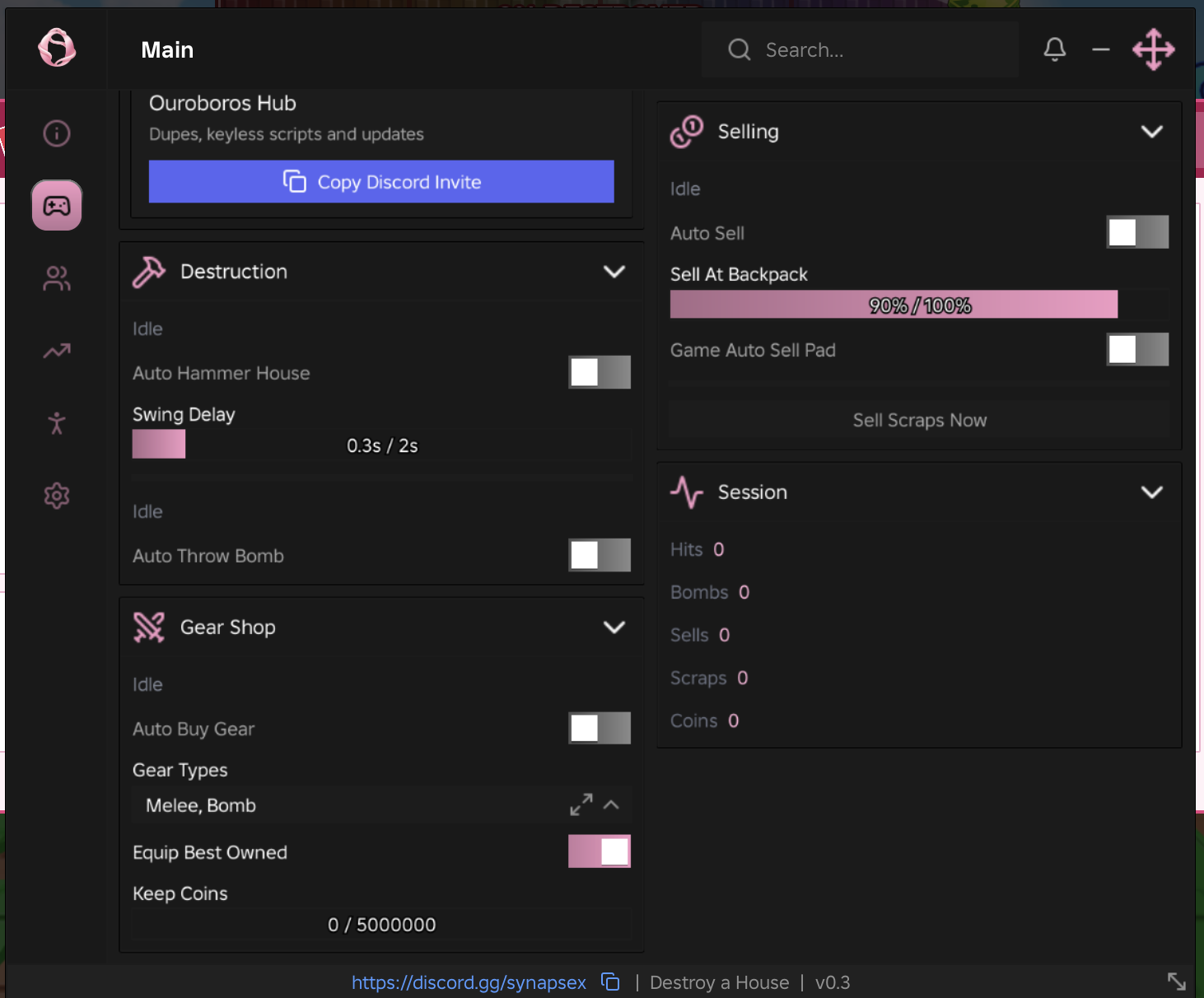The image size is (1204, 998).
Task: Click the Selling coins icon
Action: [687, 132]
